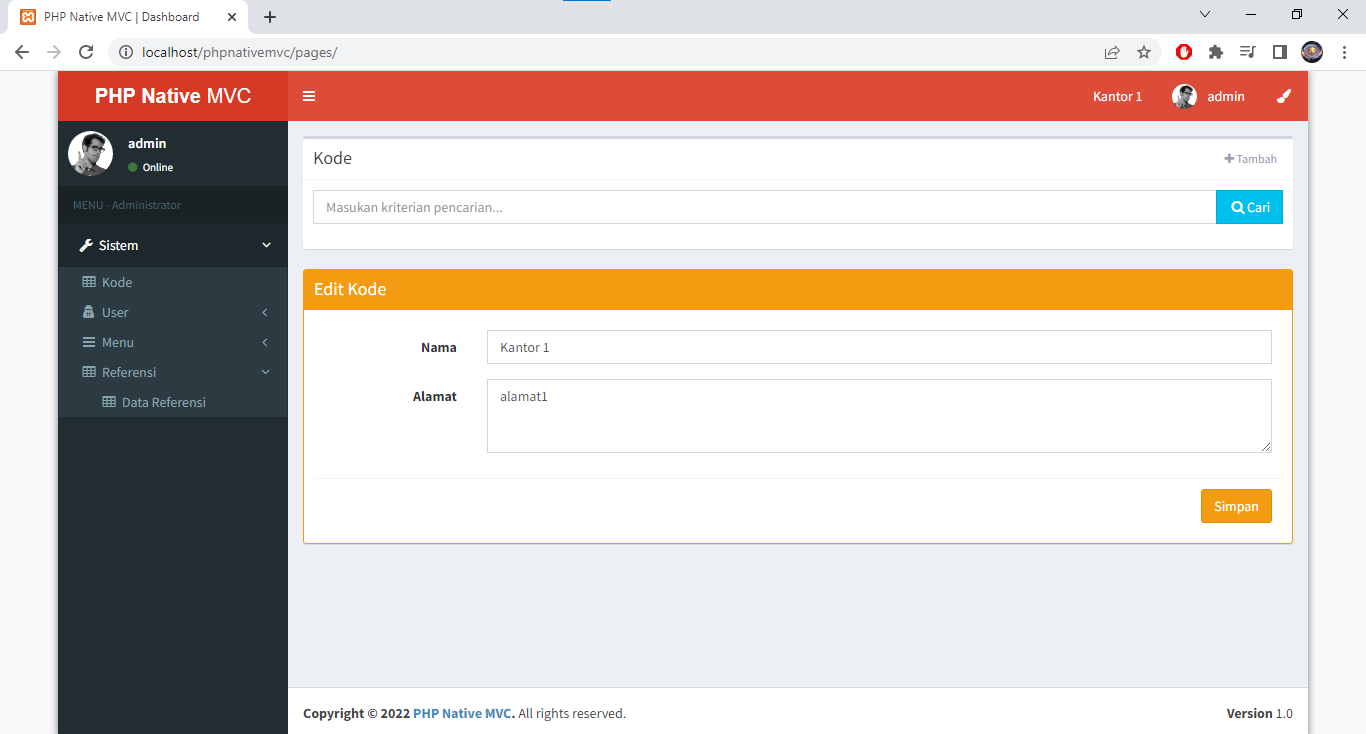Click the Kantor 1 link in the navbar
1366x734 pixels.
pyautogui.click(x=1117, y=96)
